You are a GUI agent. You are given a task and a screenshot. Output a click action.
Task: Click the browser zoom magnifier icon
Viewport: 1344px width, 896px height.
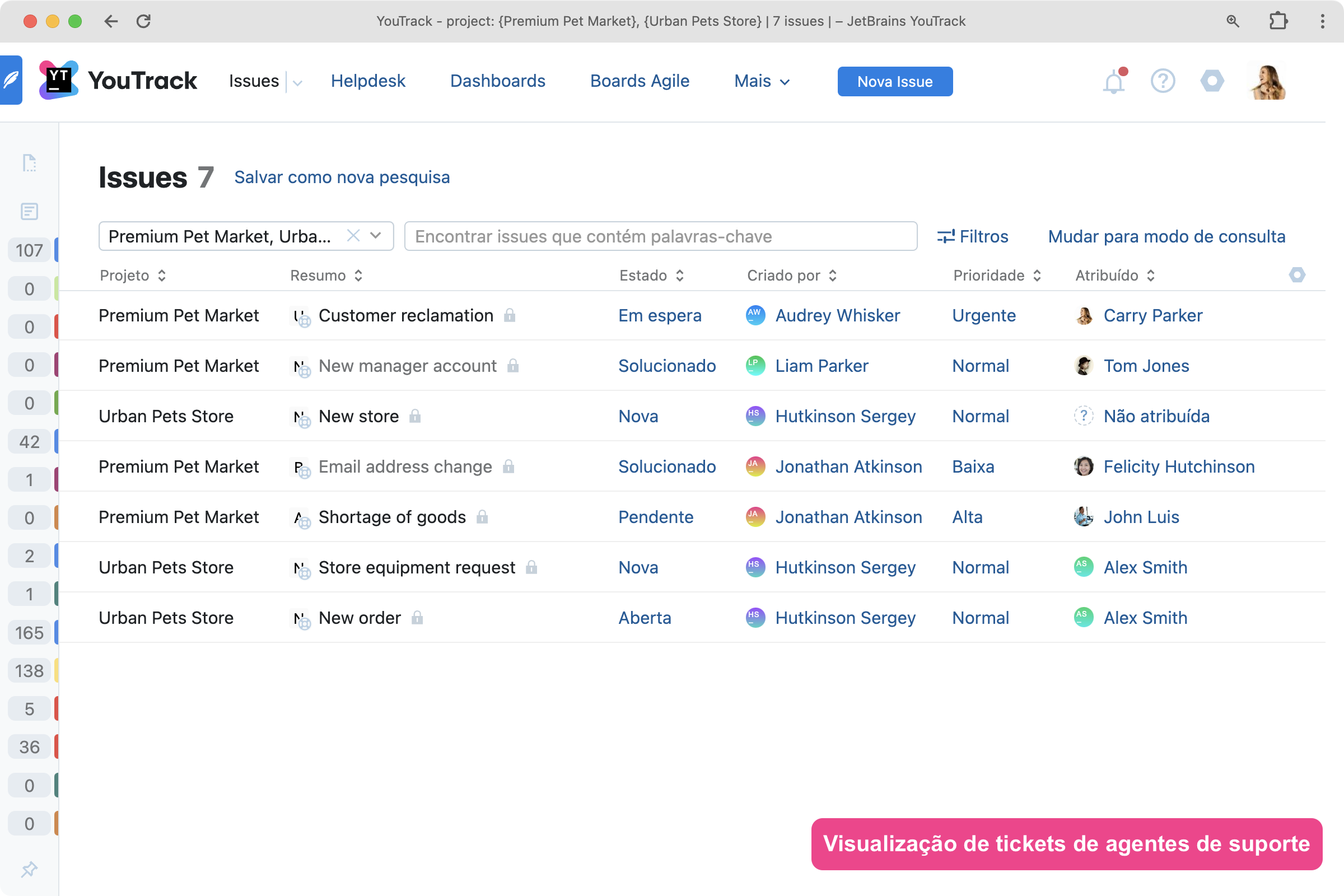coord(1233,21)
